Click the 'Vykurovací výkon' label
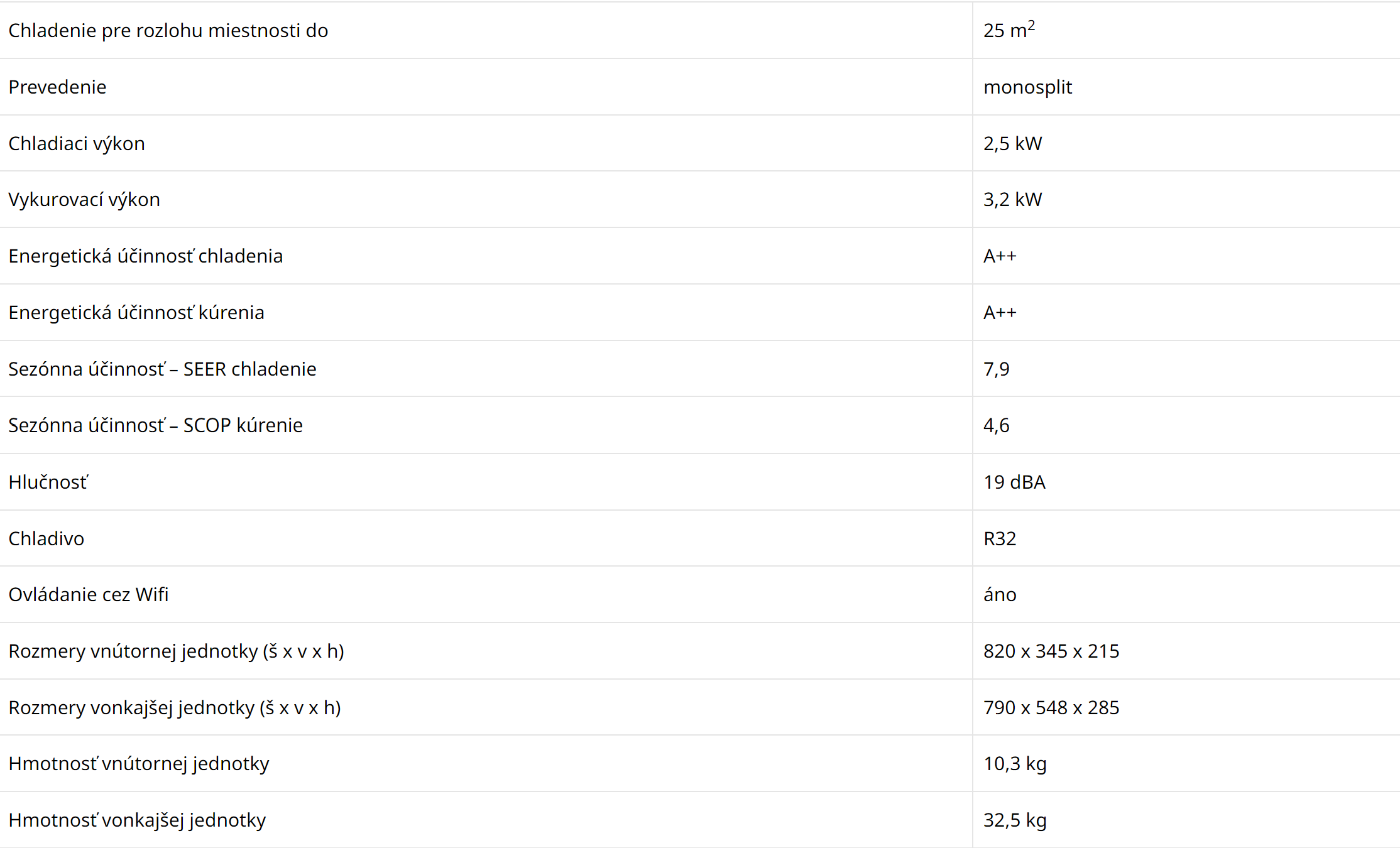 [84, 199]
